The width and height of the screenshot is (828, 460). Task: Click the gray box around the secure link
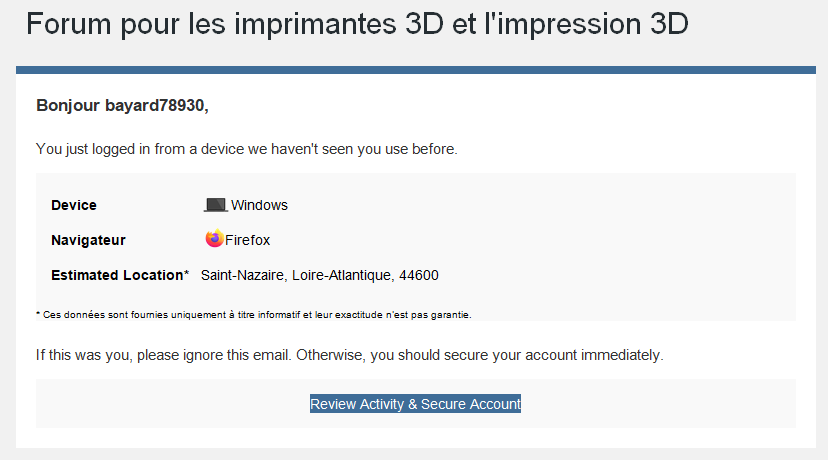(416, 403)
